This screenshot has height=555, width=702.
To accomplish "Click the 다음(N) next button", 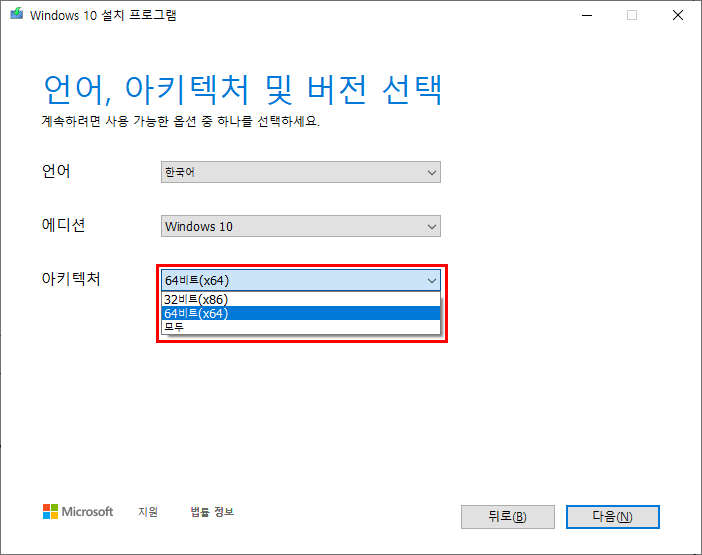I will click(x=612, y=517).
